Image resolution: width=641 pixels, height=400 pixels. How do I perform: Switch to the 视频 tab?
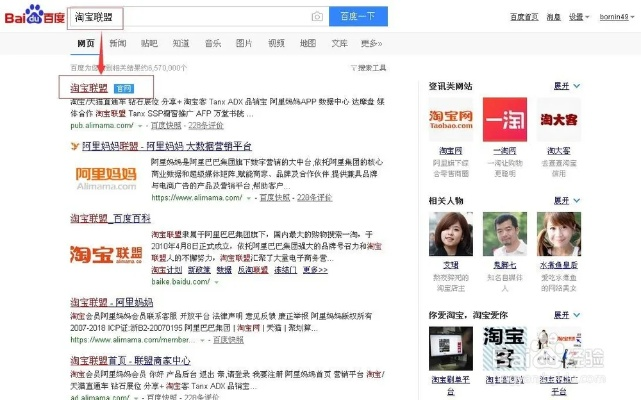(x=276, y=43)
